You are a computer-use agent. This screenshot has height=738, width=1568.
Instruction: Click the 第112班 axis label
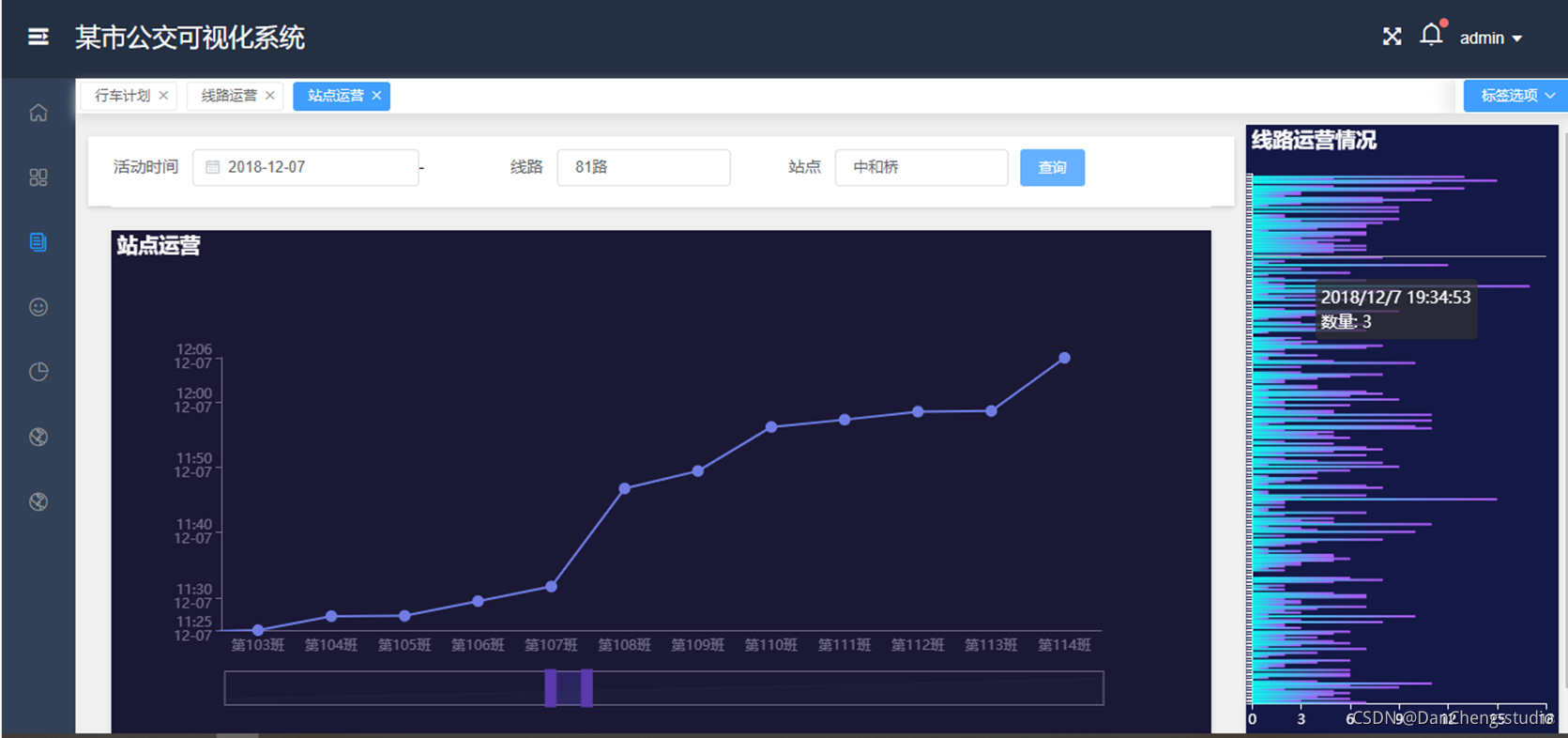(x=918, y=645)
